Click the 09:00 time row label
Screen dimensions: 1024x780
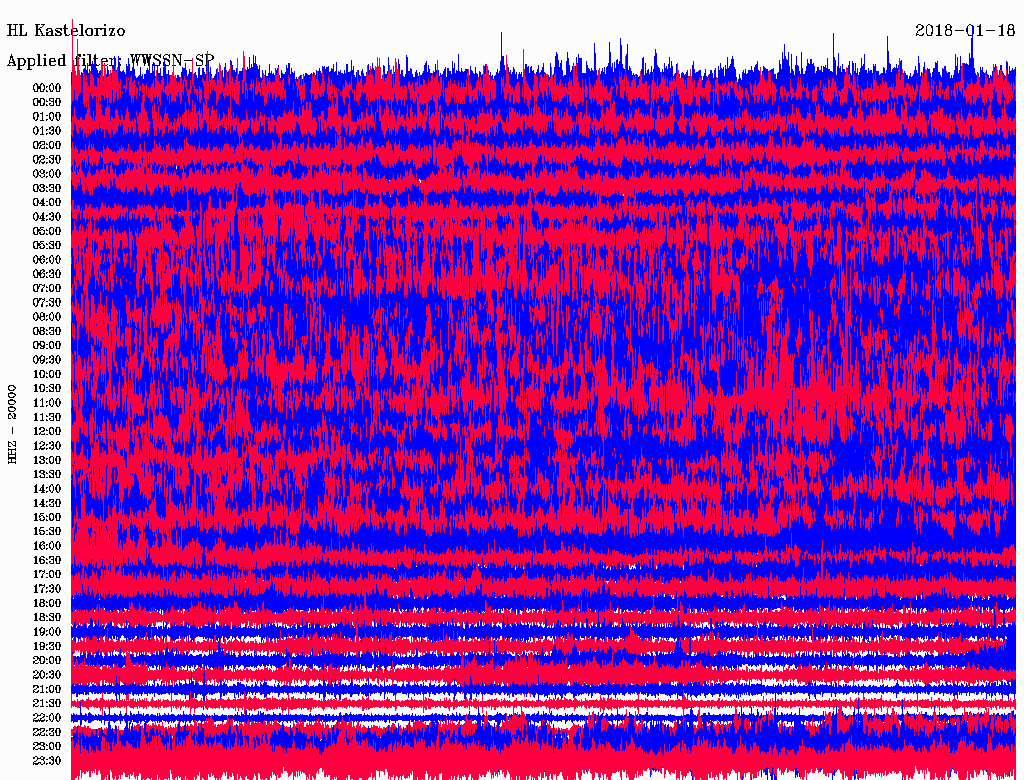coord(47,346)
